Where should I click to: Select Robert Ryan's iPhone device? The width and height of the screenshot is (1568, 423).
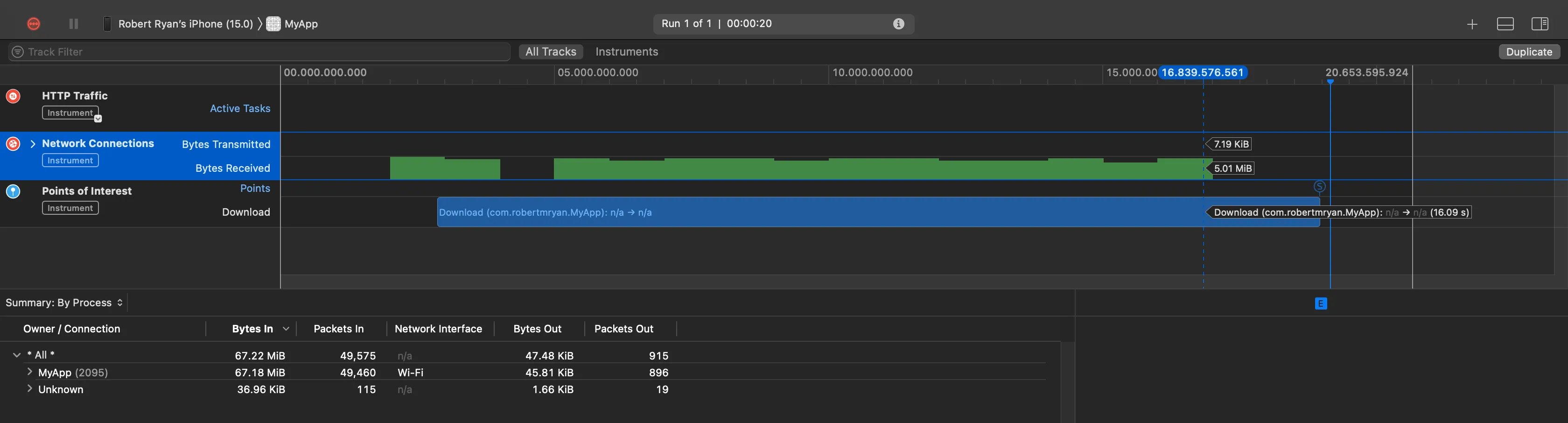pyautogui.click(x=177, y=24)
